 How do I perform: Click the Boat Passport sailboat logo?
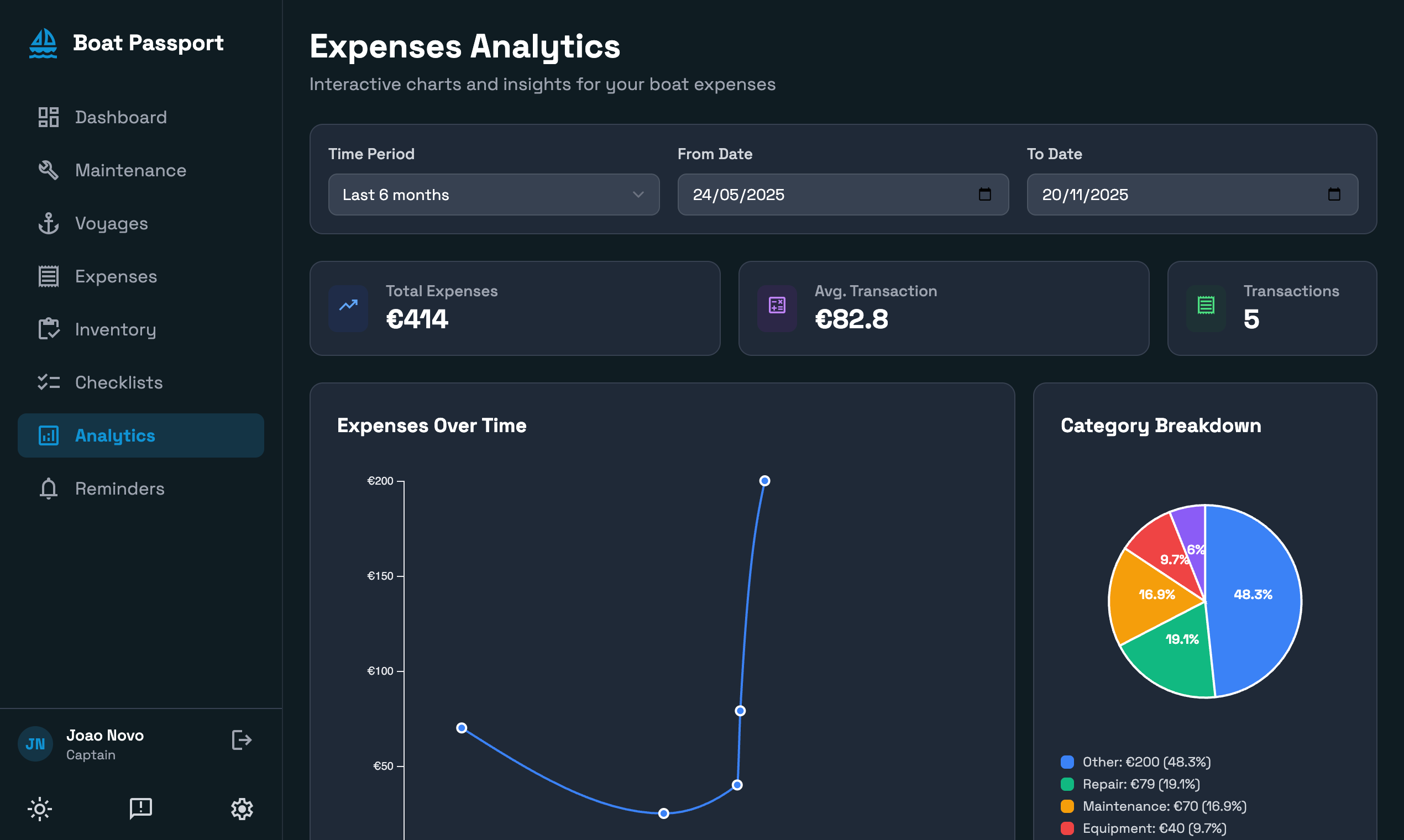(x=43, y=44)
